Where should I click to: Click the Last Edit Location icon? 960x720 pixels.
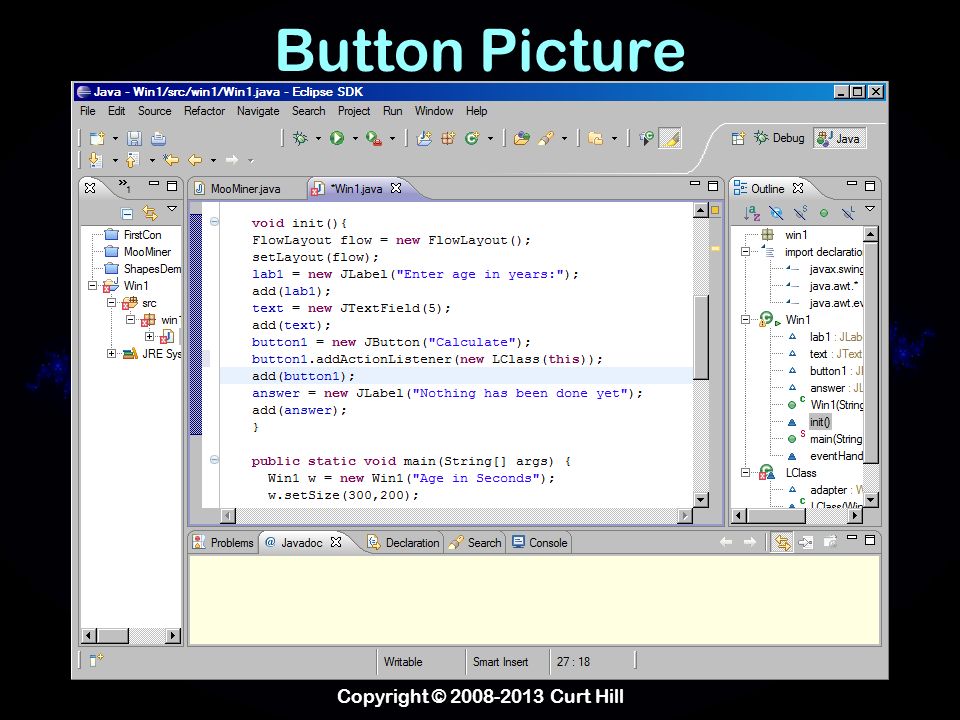(x=171, y=160)
